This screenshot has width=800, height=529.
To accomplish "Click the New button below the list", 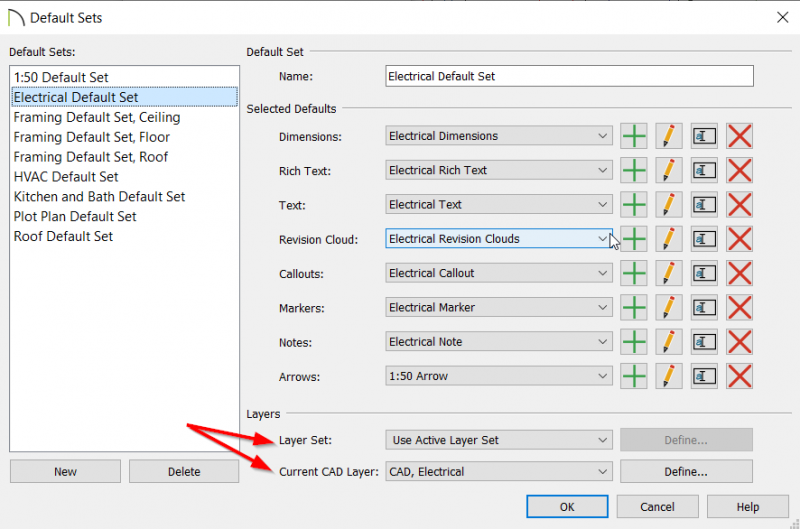I will tap(65, 471).
